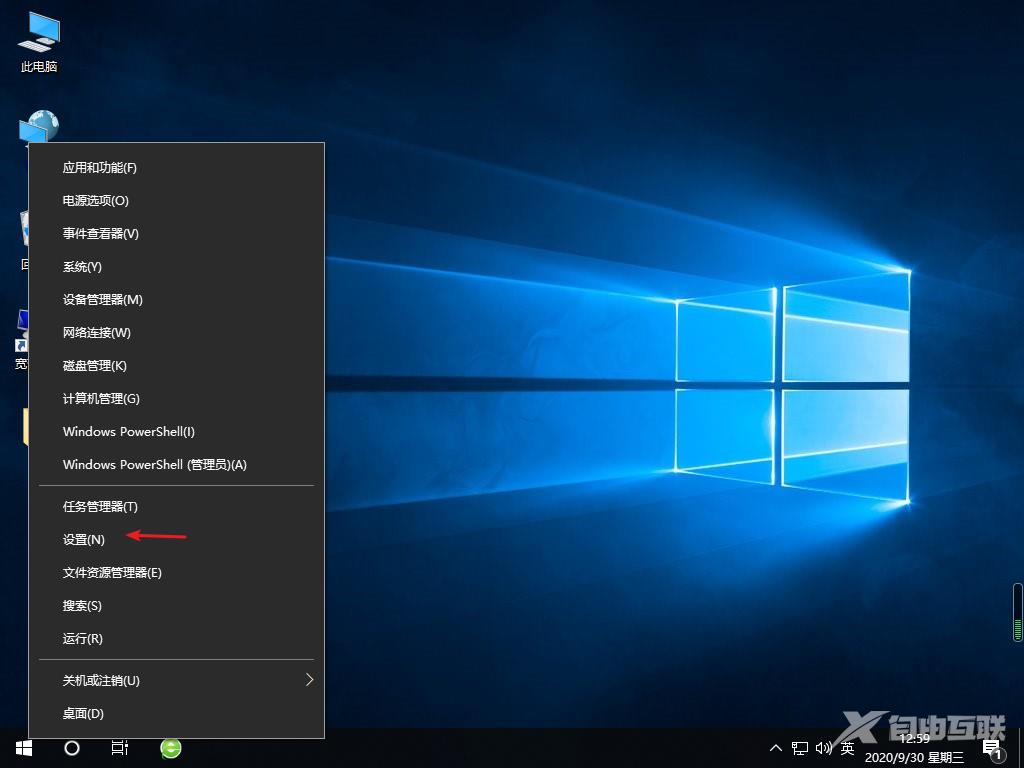Select 系统(Y) entry
The width and height of the screenshot is (1024, 768).
[x=176, y=266]
